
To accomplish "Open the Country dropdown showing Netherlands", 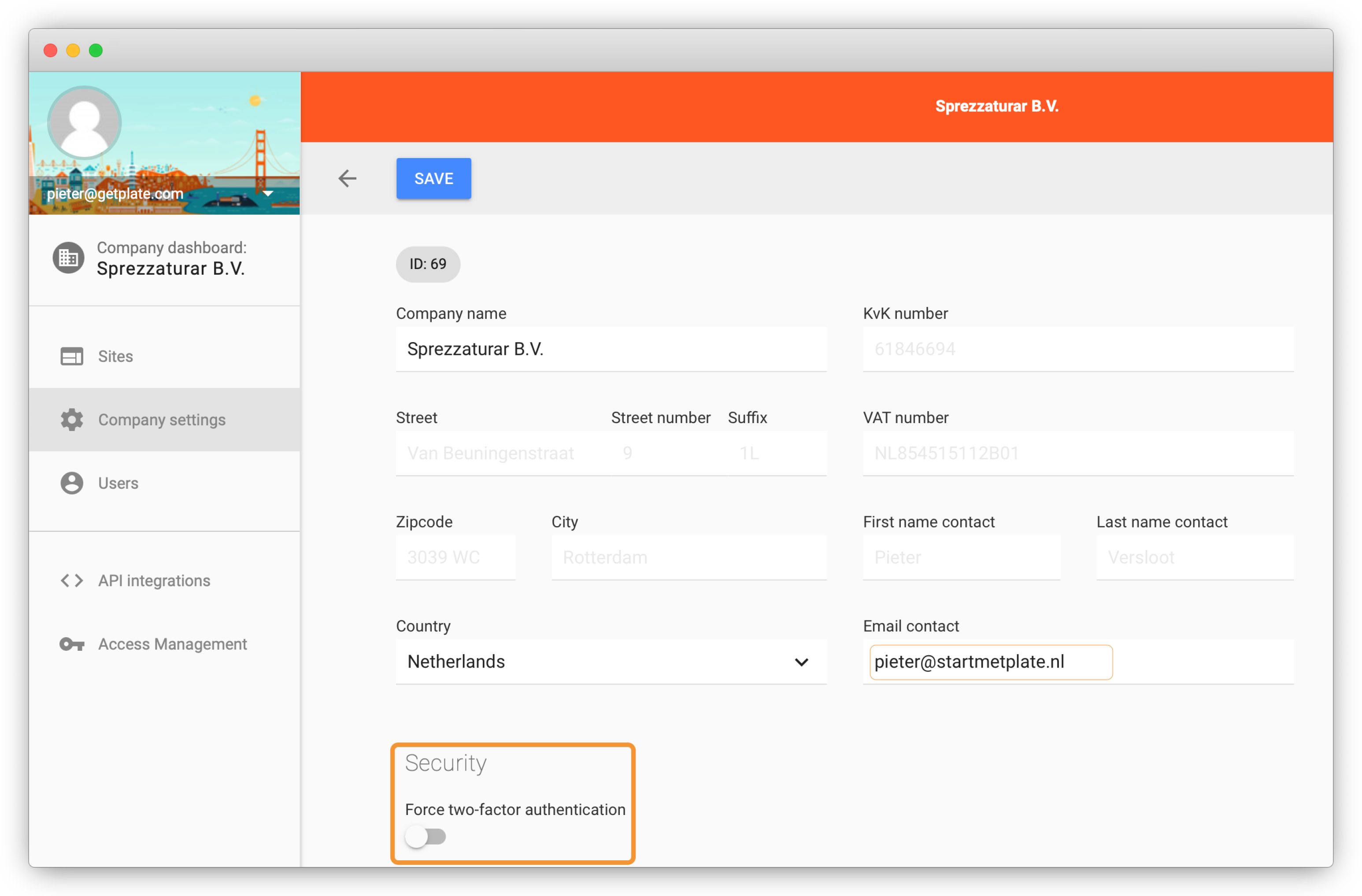I will [611, 662].
